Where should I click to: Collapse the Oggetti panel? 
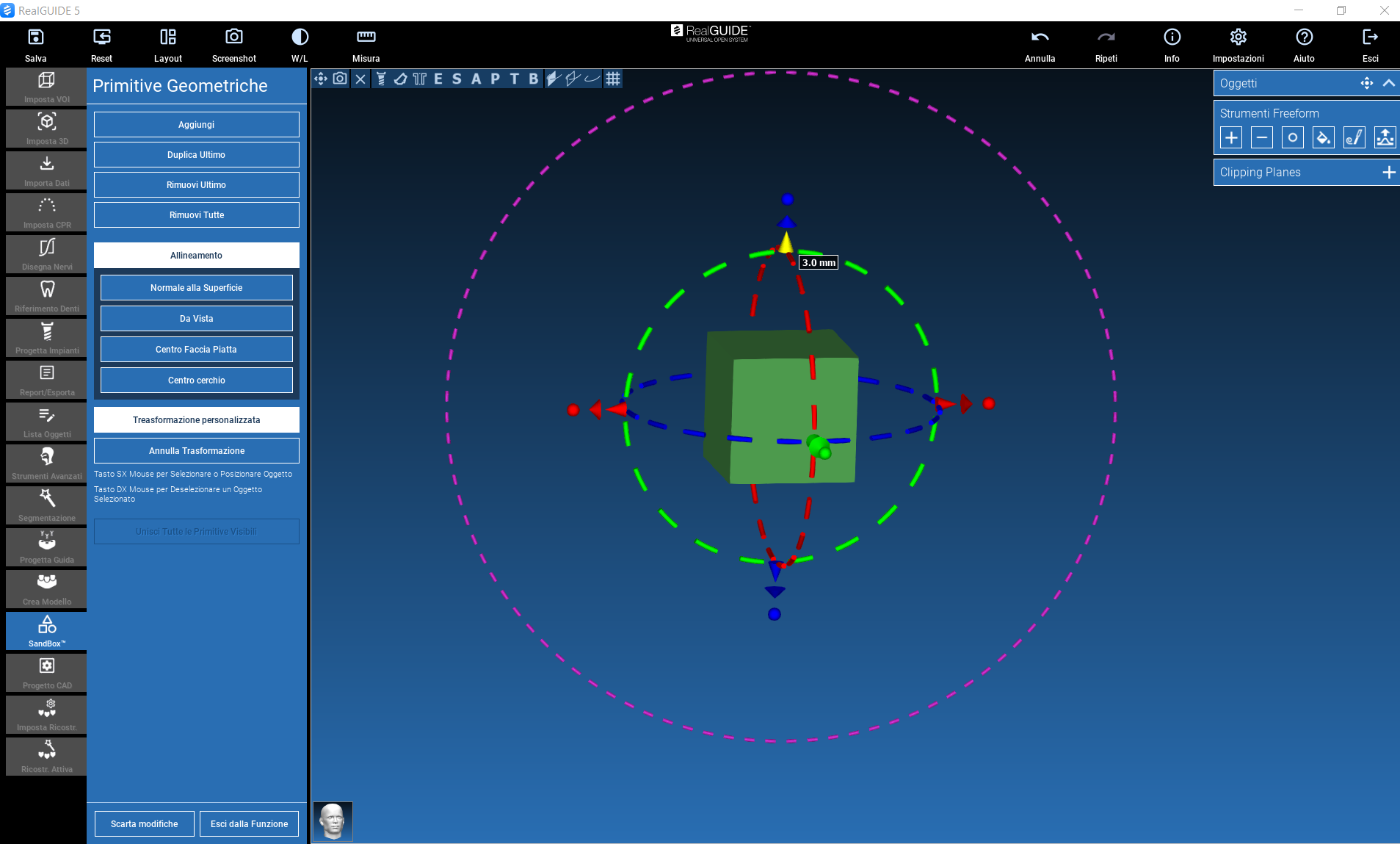[x=1388, y=83]
